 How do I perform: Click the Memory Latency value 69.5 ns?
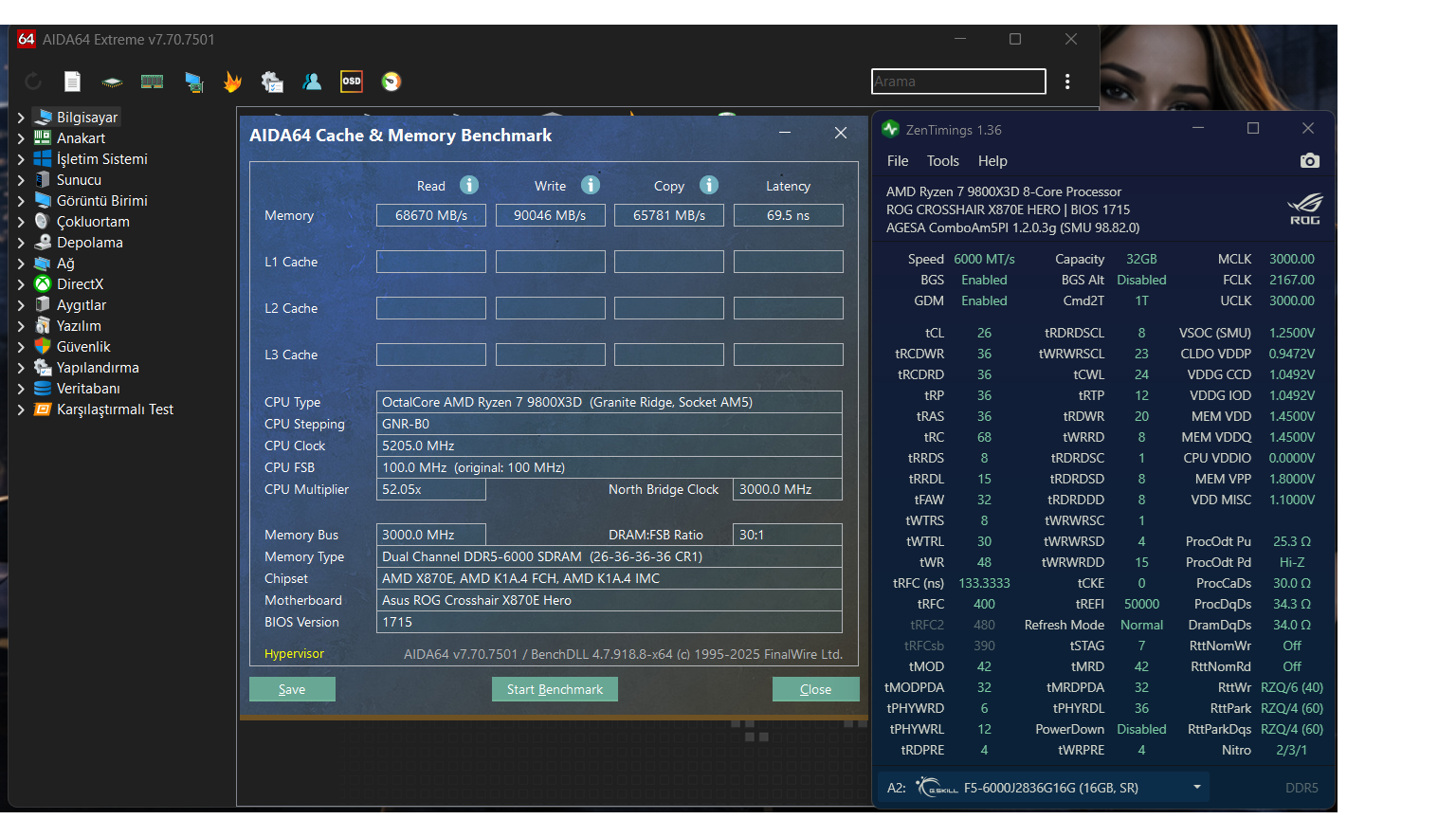point(788,215)
